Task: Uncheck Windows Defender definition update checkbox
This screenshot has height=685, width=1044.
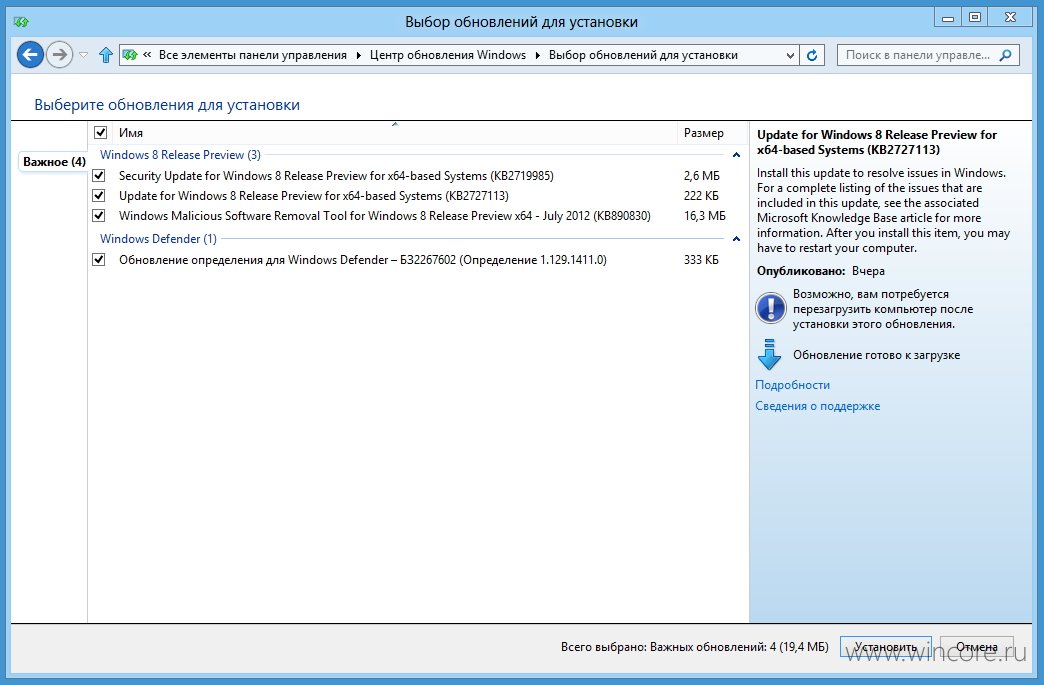Action: coord(99,260)
